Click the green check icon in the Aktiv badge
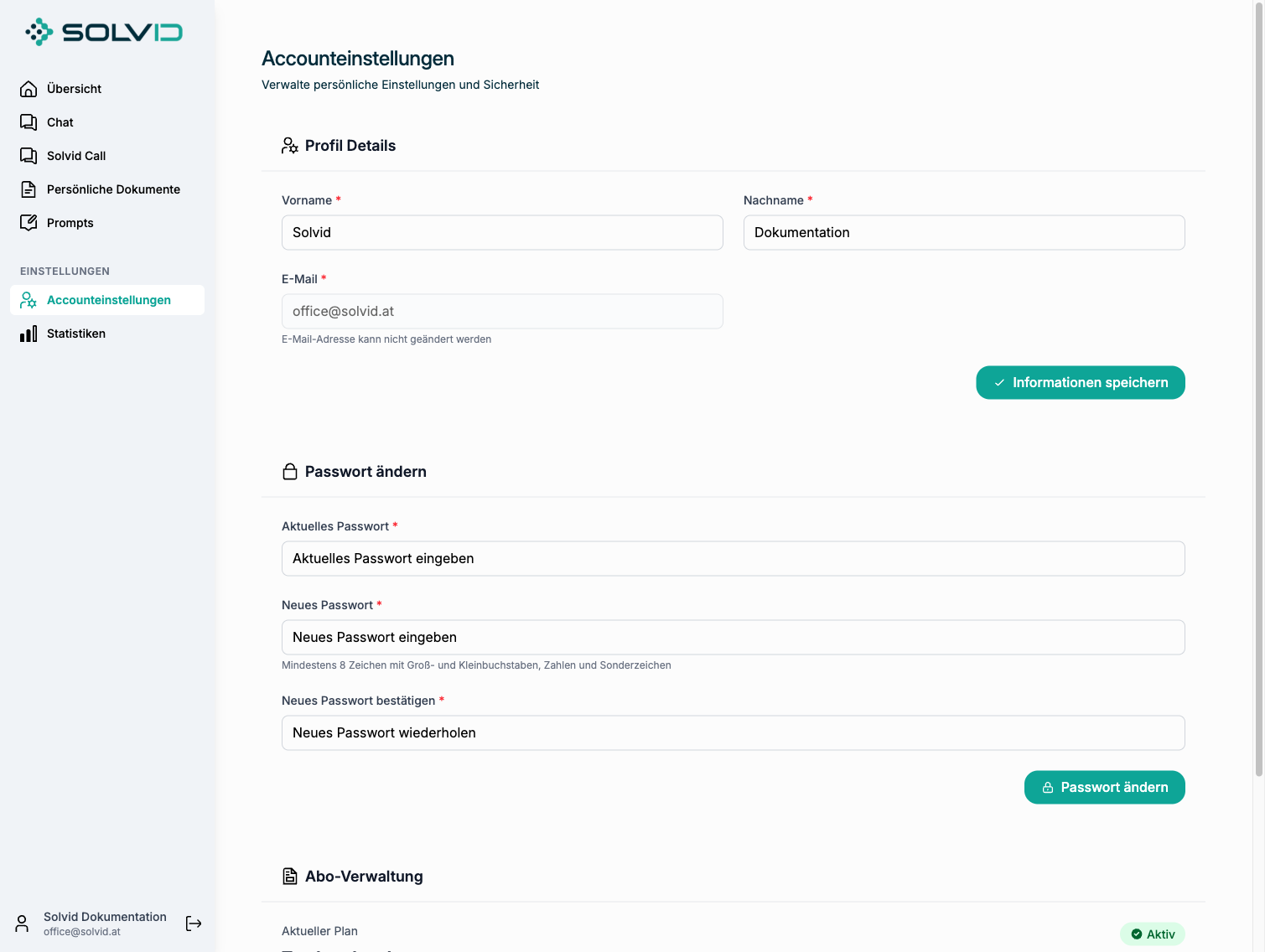Viewport: 1265px width, 952px height. pyautogui.click(x=1137, y=934)
